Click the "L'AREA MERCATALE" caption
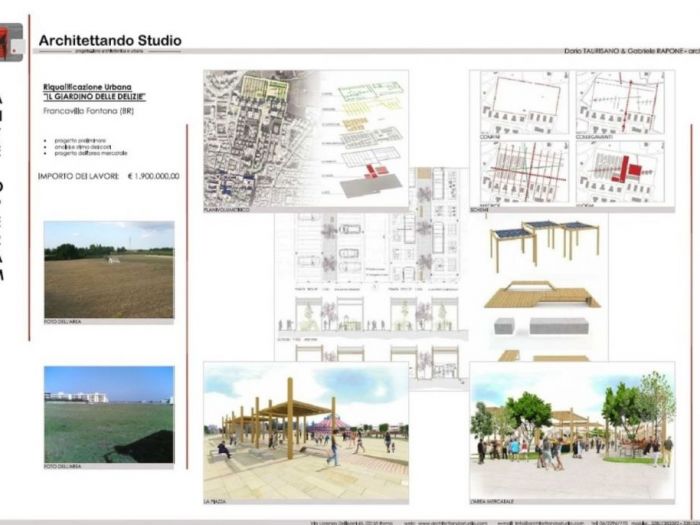The image size is (700, 525). coord(492,502)
